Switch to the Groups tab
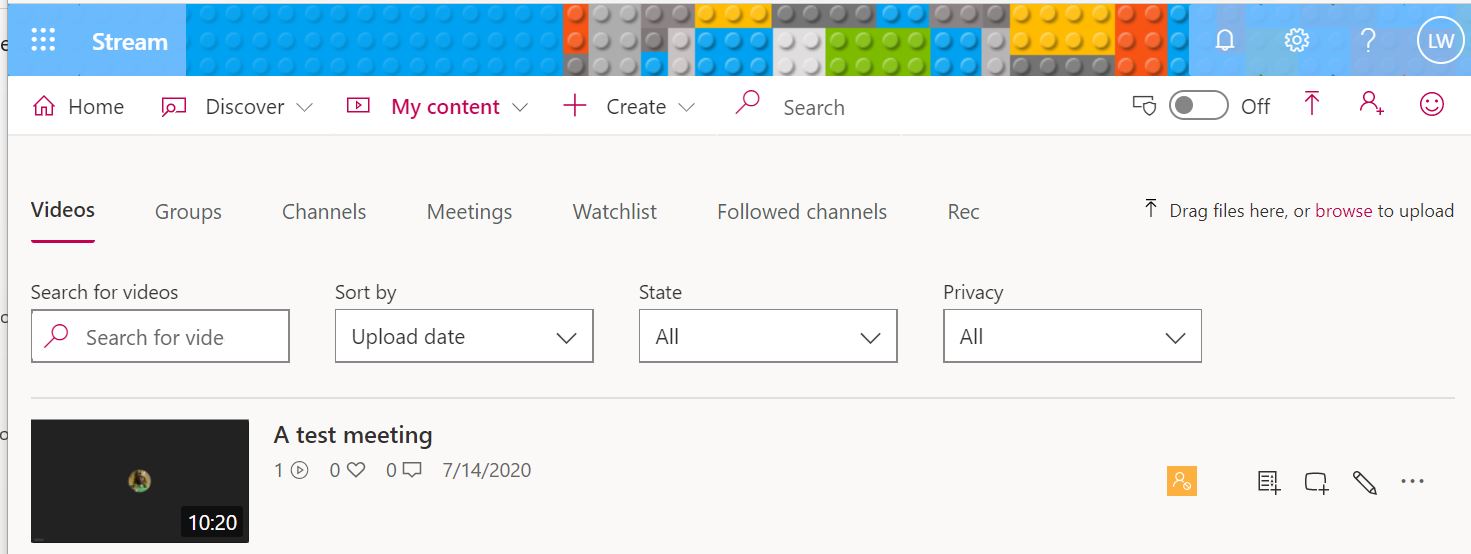Screen dimensions: 1471x554 point(188,212)
